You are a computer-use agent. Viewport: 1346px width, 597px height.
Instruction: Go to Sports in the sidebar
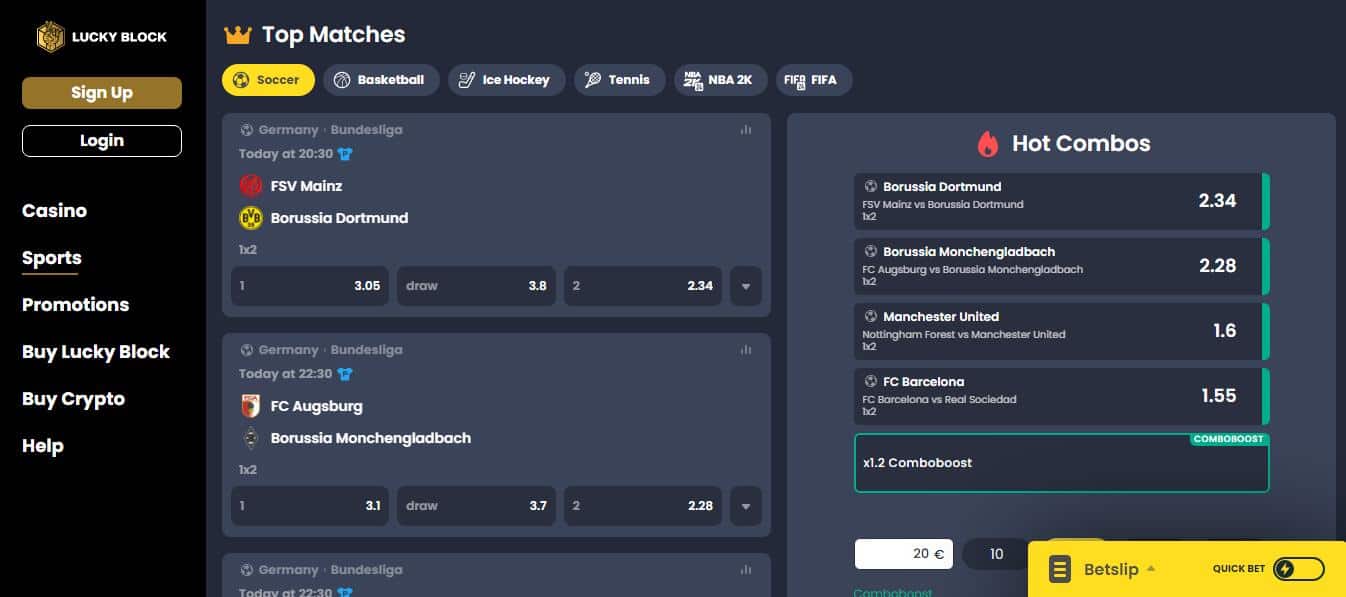pyautogui.click(x=52, y=258)
